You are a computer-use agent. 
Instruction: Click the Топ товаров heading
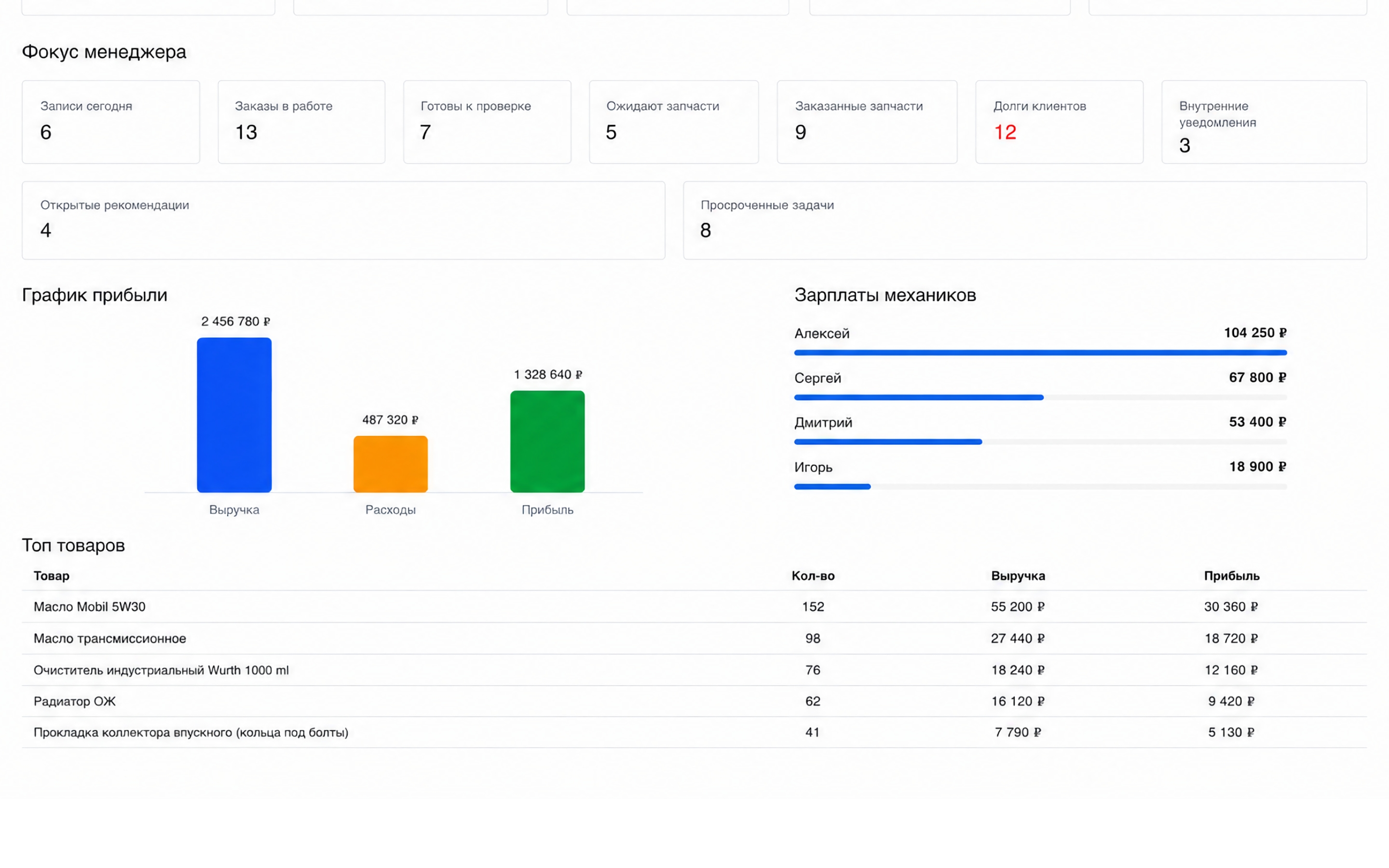pyautogui.click(x=73, y=545)
